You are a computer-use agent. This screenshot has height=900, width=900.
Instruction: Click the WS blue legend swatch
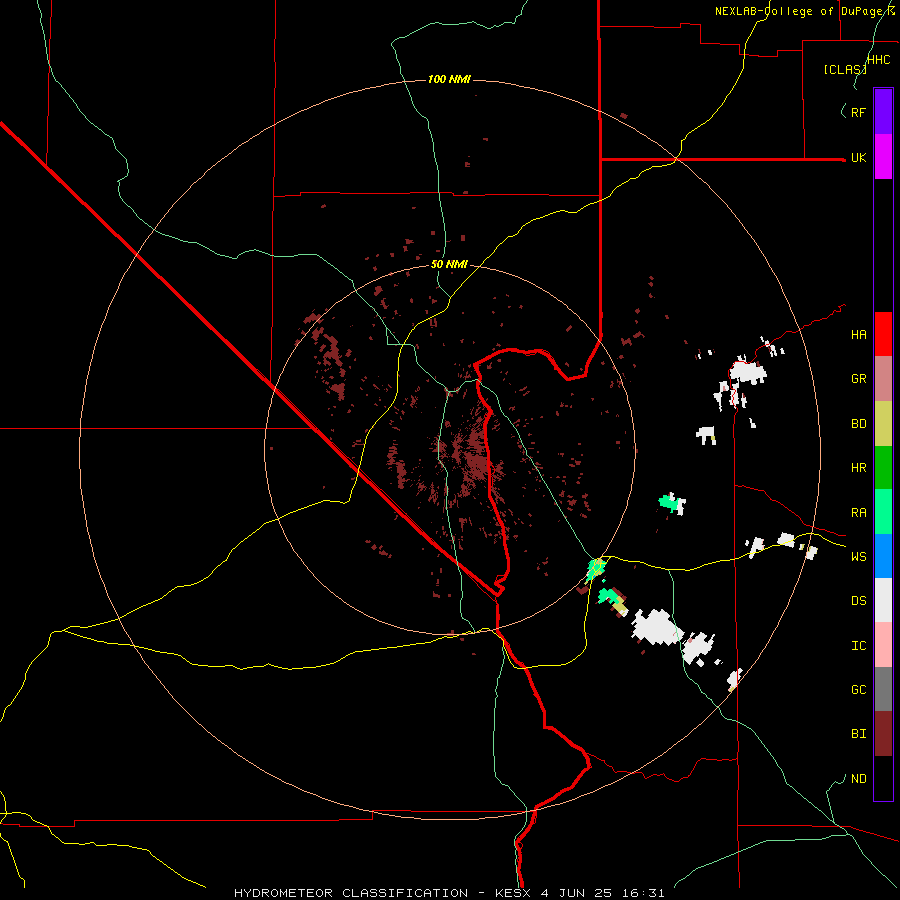click(883, 556)
